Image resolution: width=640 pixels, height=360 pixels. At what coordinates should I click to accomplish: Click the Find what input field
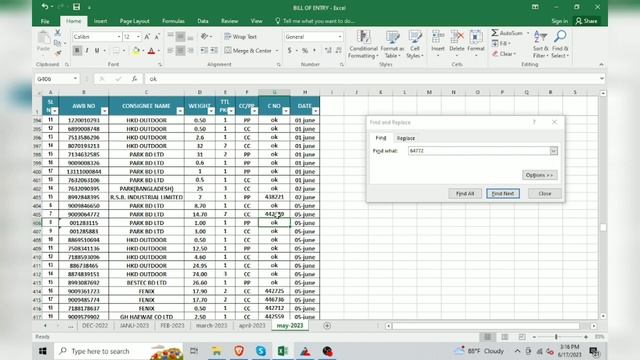click(479, 151)
